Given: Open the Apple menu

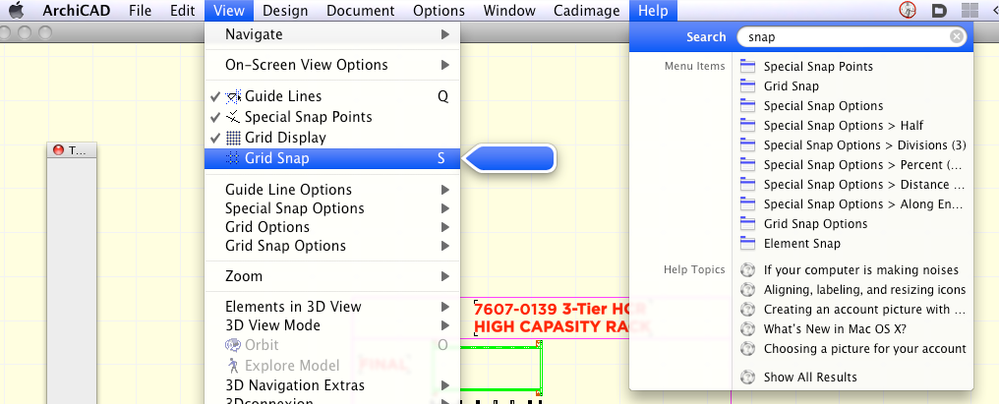Looking at the screenshot, I should pos(16,10).
